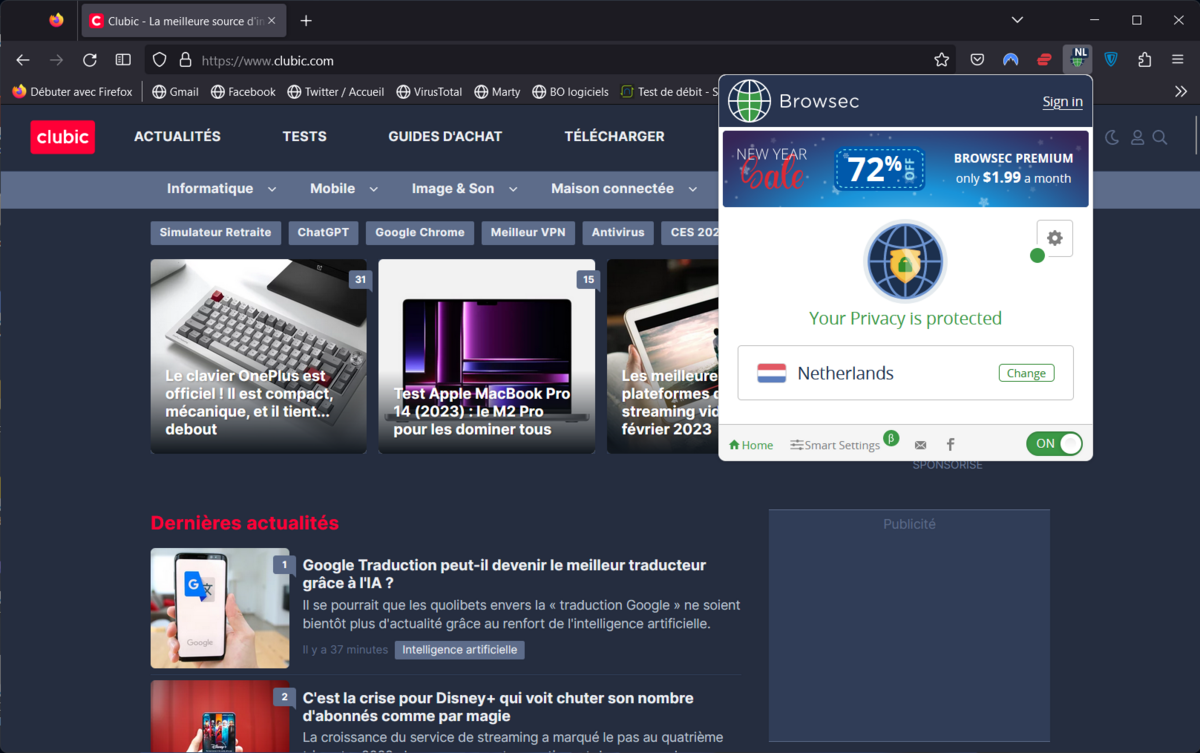Open Gmail bookmark
The height and width of the screenshot is (753, 1200).
tap(176, 91)
